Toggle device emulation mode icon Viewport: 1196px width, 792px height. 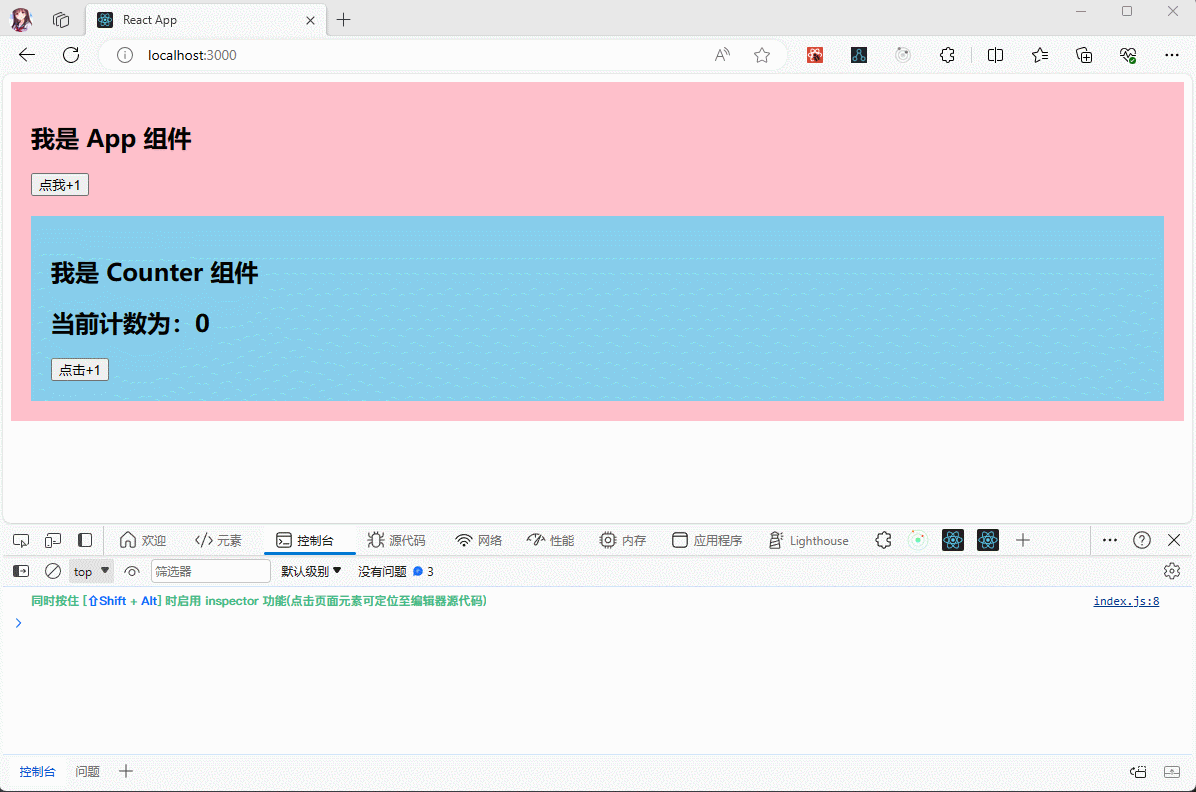[53, 540]
